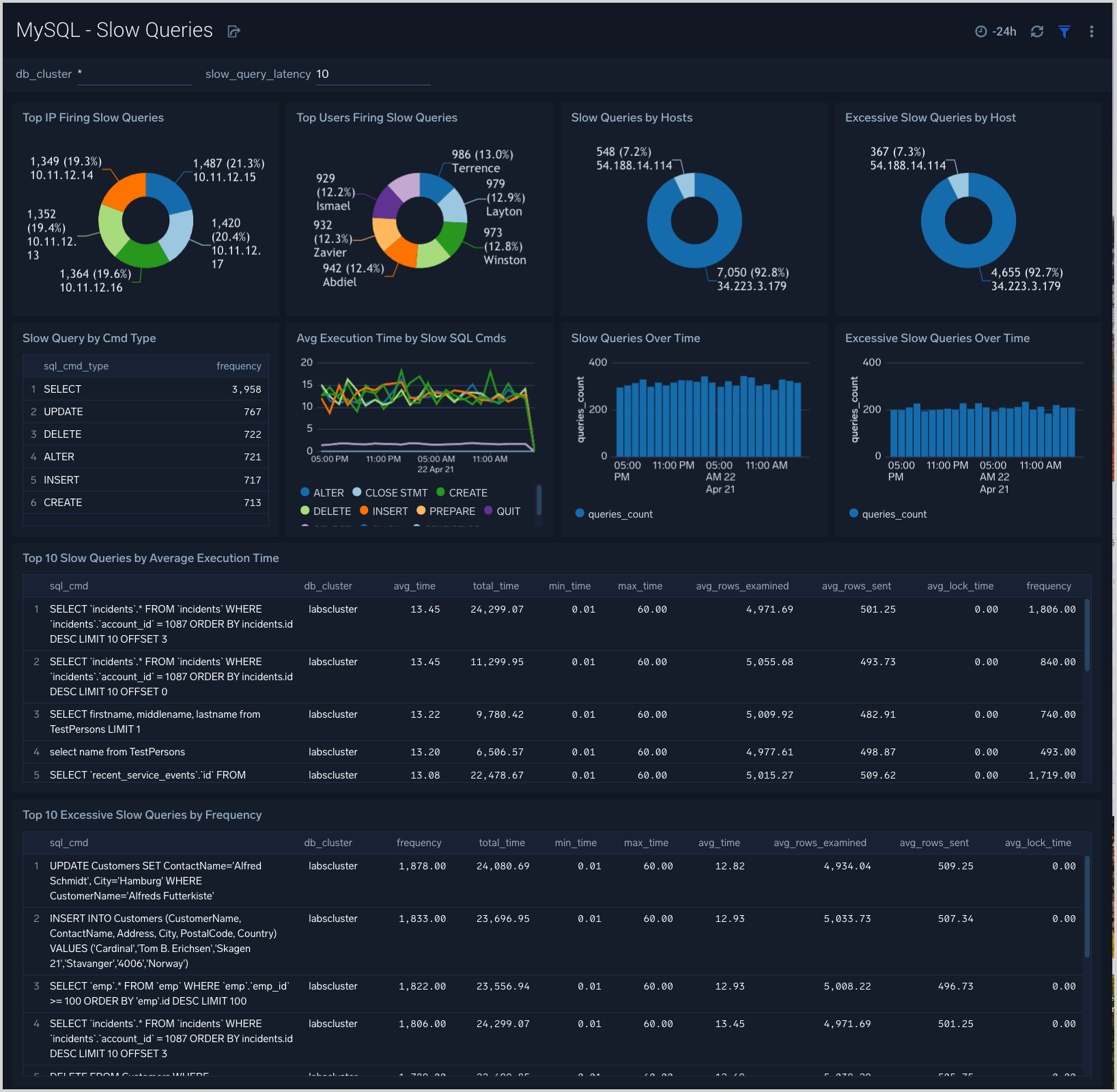Sort by frequency in Slow Query by Cmd Type
This screenshot has width=1117, height=1092.
click(238, 365)
